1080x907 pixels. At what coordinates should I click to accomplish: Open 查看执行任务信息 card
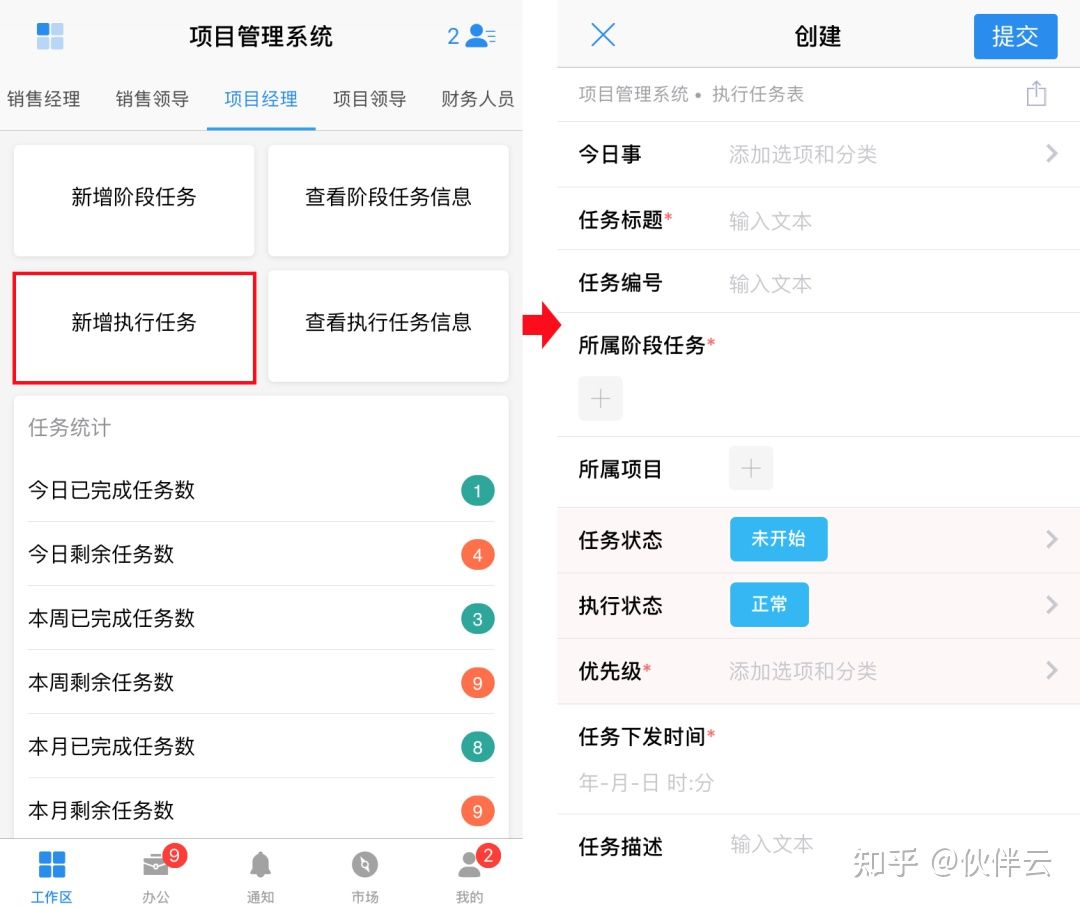[388, 326]
